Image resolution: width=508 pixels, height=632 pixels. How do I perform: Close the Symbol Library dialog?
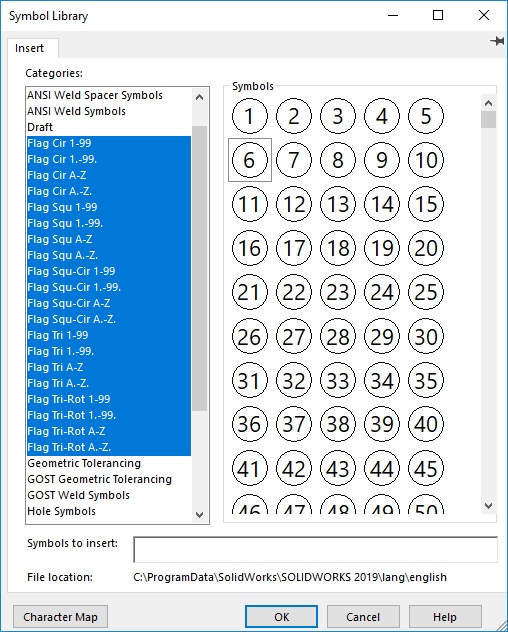click(484, 15)
